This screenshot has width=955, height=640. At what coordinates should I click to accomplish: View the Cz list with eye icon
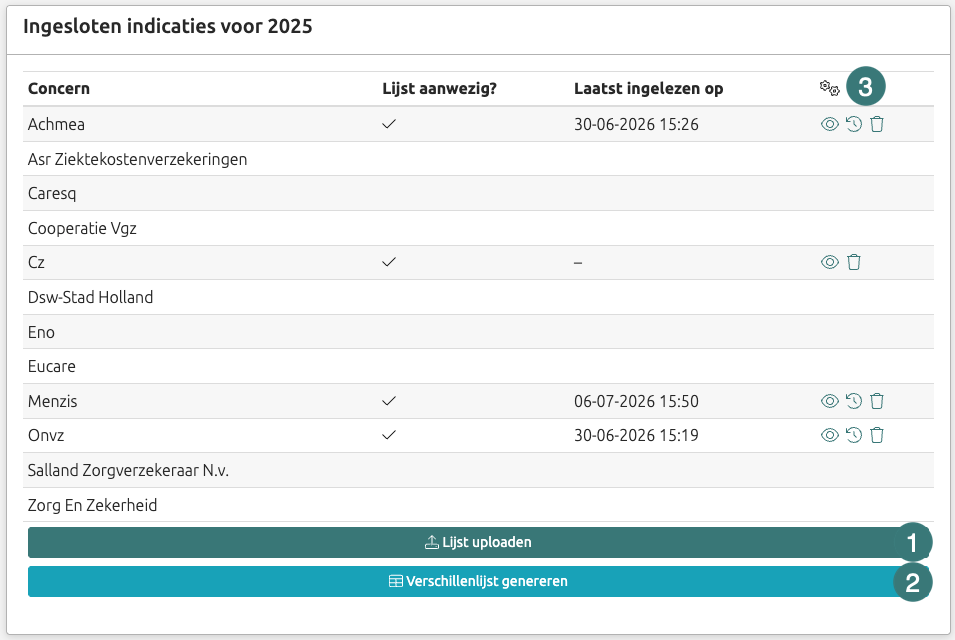click(x=830, y=262)
